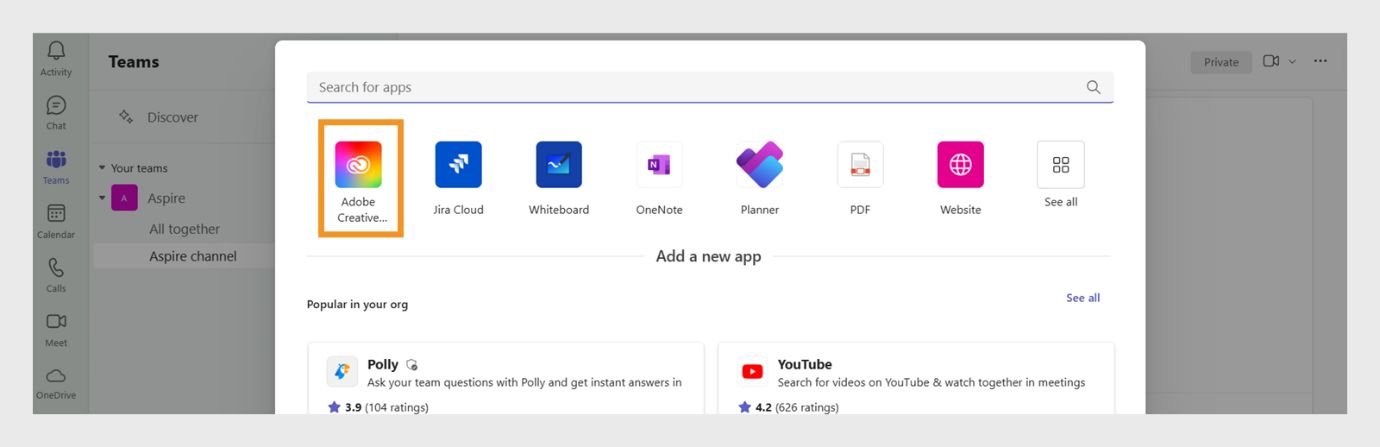The height and width of the screenshot is (447, 1380).
Task: Click the Teams panel heading
Action: [134, 62]
